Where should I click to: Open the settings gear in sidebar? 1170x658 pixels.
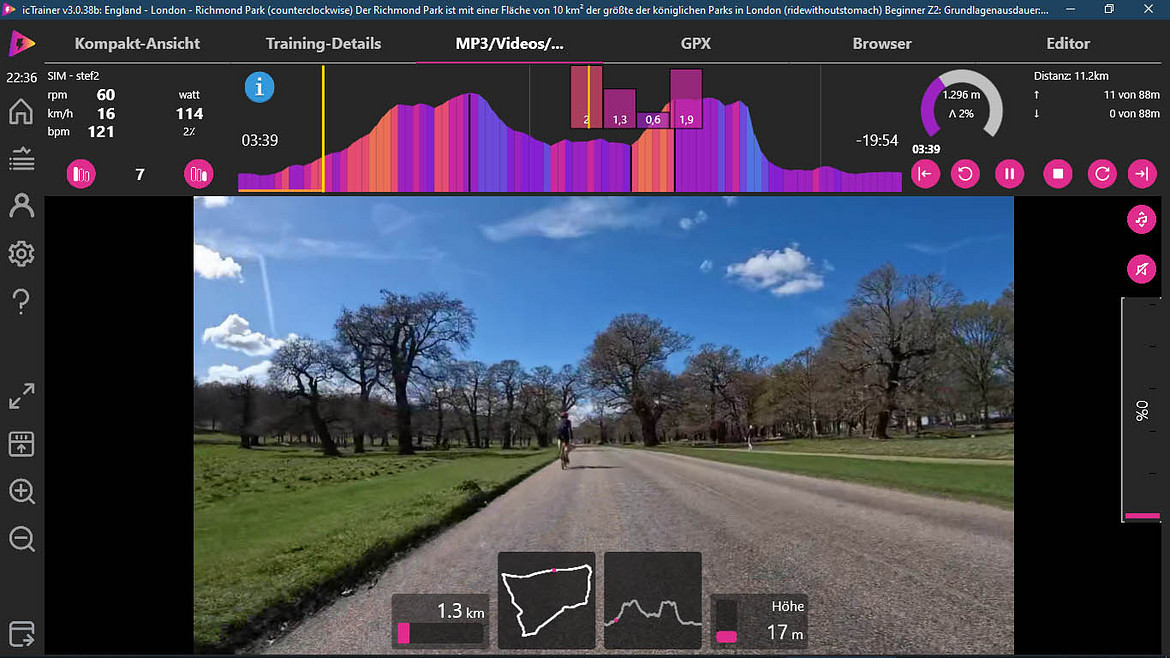point(21,254)
